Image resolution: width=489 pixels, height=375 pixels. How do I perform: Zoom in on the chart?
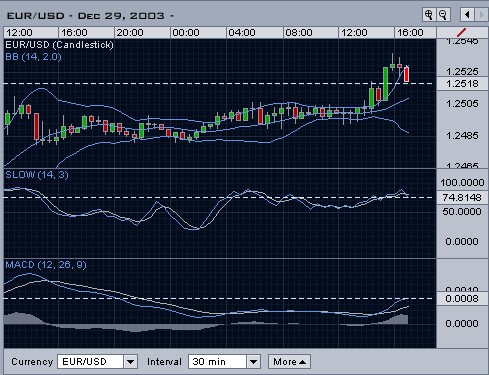point(428,15)
